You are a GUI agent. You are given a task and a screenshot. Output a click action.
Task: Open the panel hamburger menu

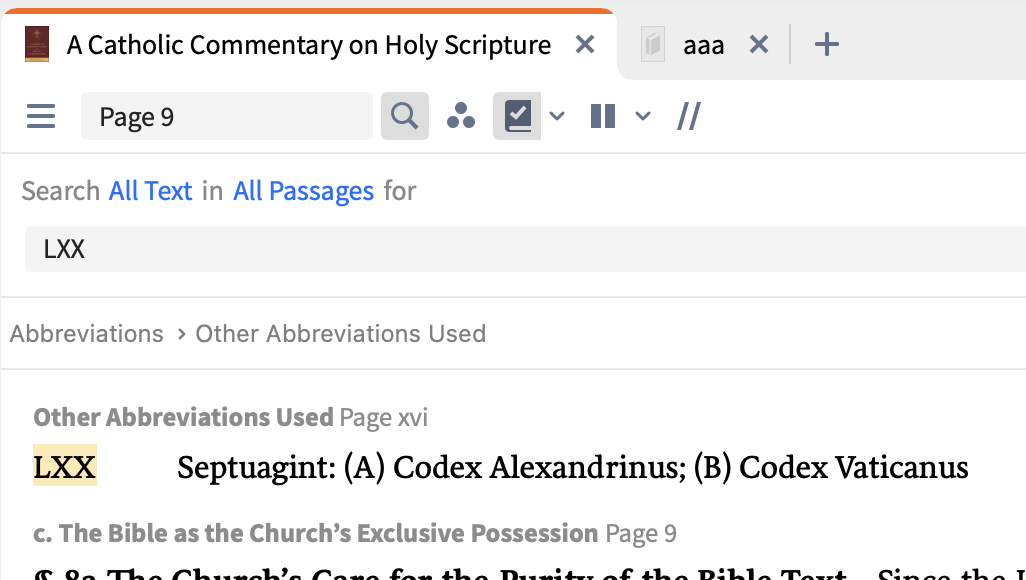(x=41, y=117)
